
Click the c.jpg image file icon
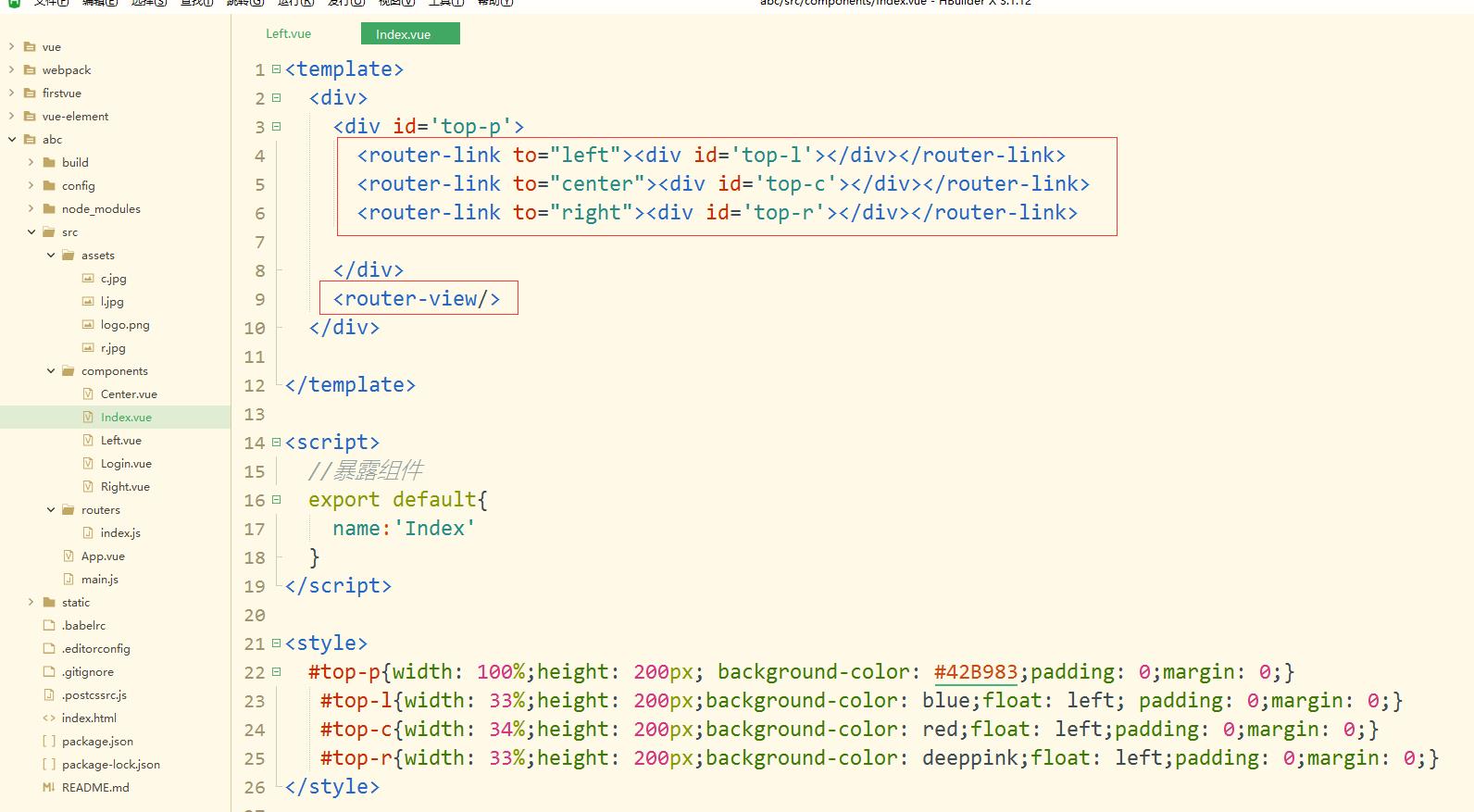pyautogui.click(x=88, y=278)
